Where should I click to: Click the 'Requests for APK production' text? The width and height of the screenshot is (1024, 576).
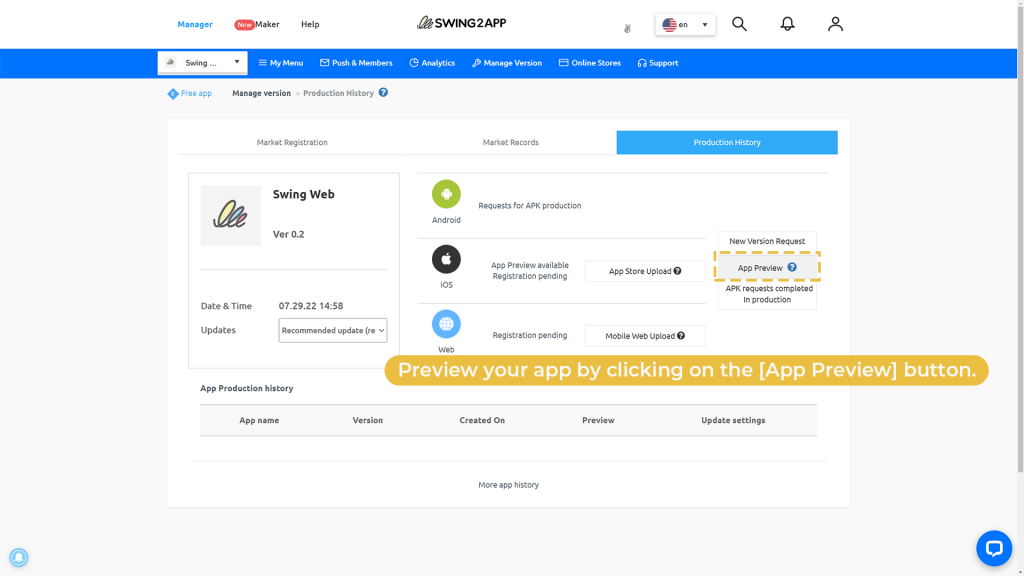click(530, 206)
